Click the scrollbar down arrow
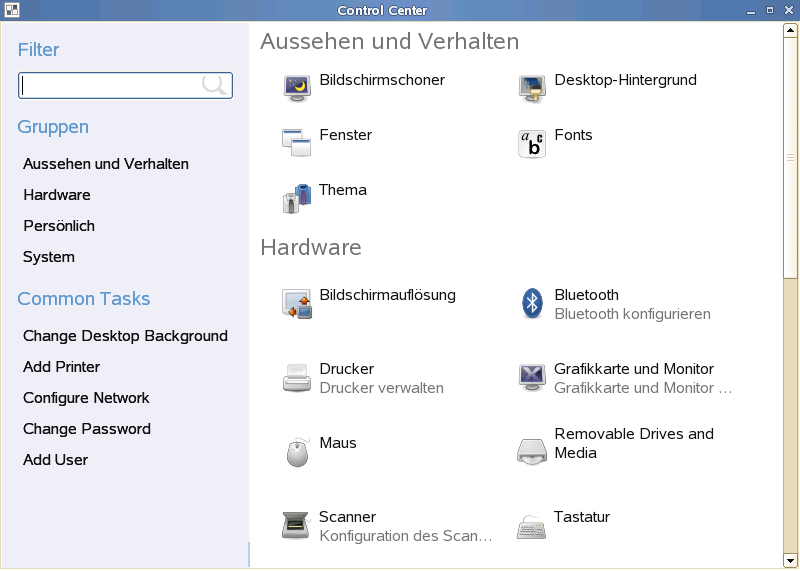Viewport: 800px width, 571px height. click(790, 560)
